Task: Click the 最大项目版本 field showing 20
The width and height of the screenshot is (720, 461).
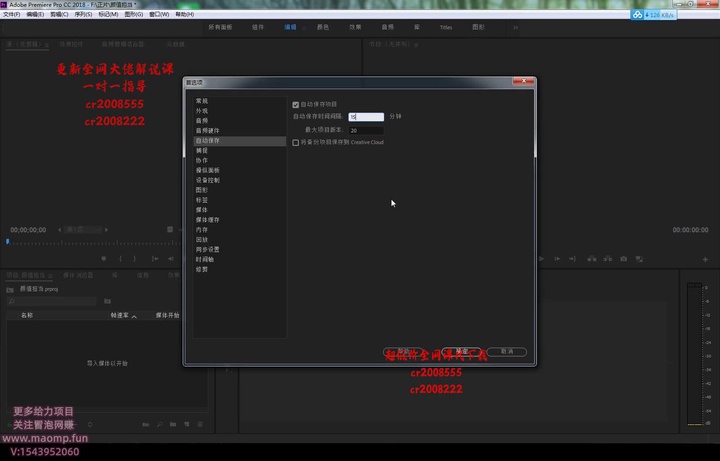Action: (x=366, y=130)
